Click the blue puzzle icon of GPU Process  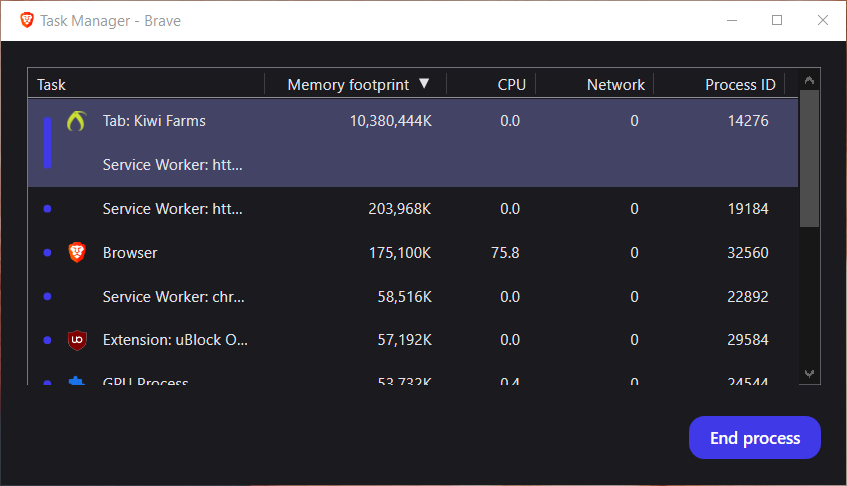point(76,380)
